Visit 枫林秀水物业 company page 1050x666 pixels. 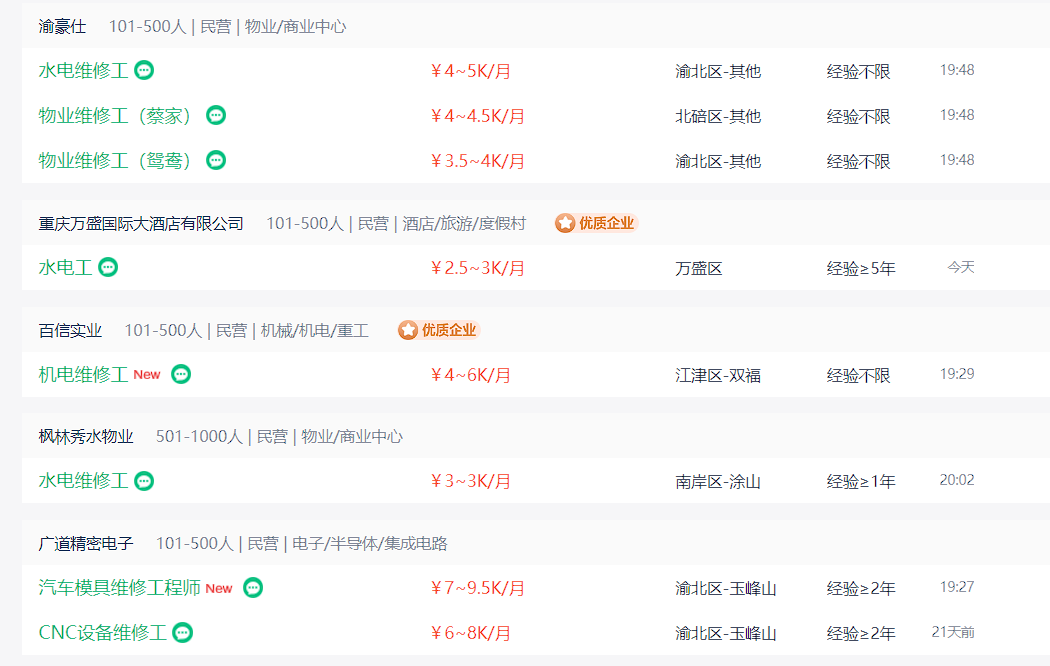point(86,437)
